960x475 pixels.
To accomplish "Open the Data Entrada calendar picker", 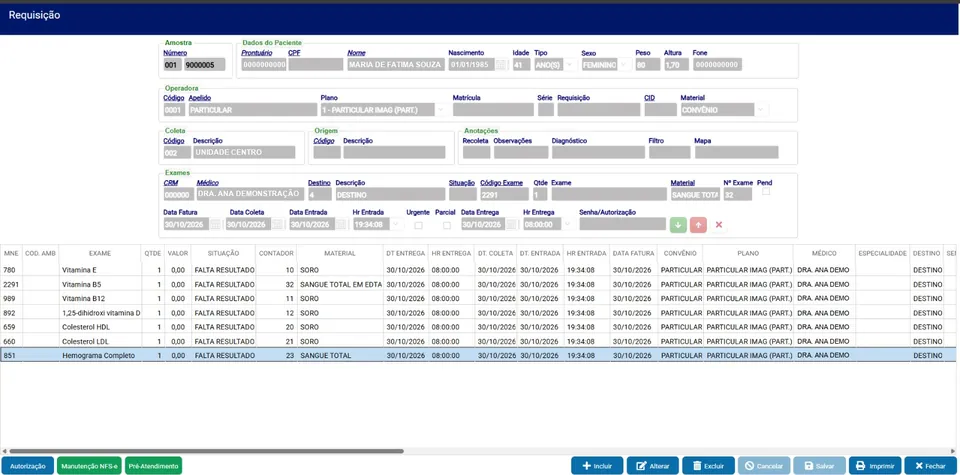I will tap(341, 225).
